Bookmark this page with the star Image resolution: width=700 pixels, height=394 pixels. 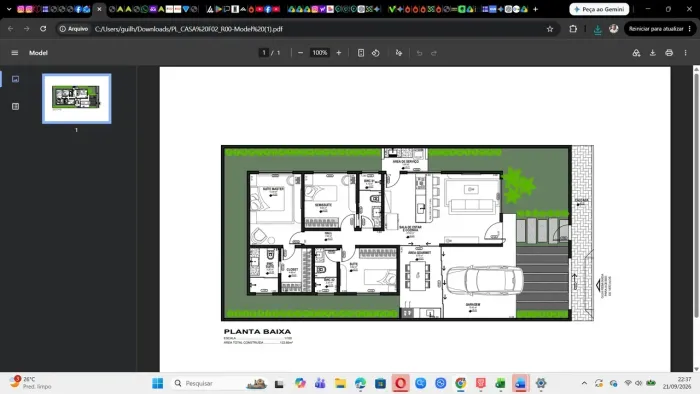[x=550, y=29]
